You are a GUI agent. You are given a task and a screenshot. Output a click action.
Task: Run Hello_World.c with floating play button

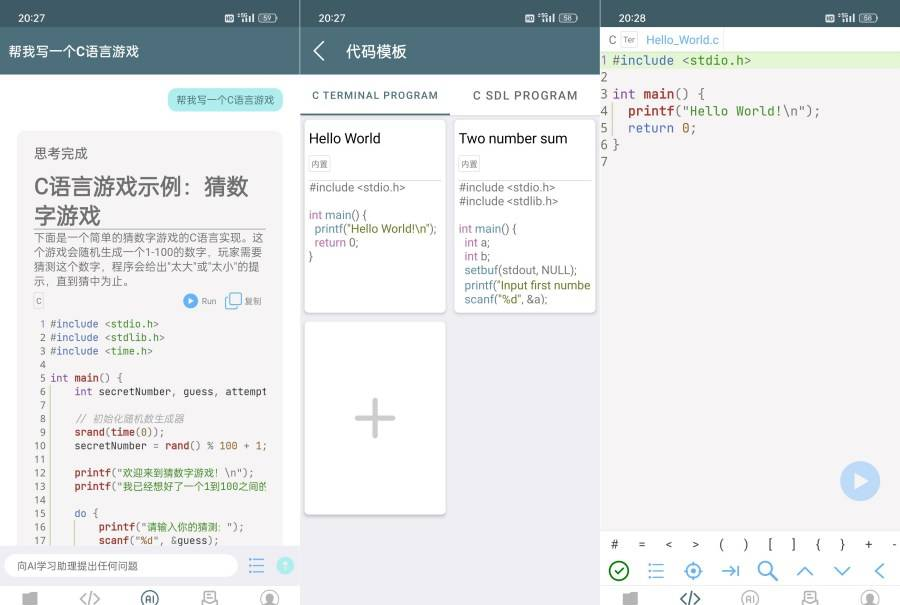click(860, 481)
